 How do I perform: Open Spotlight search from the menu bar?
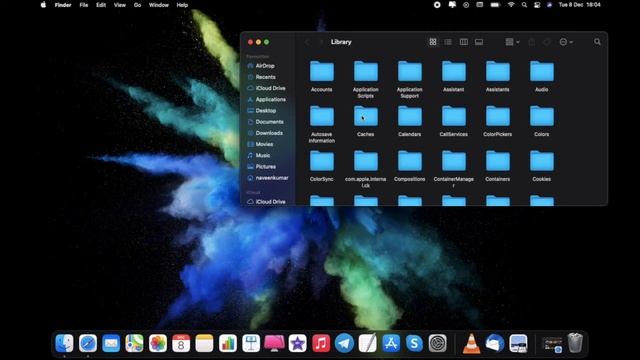[x=524, y=5]
